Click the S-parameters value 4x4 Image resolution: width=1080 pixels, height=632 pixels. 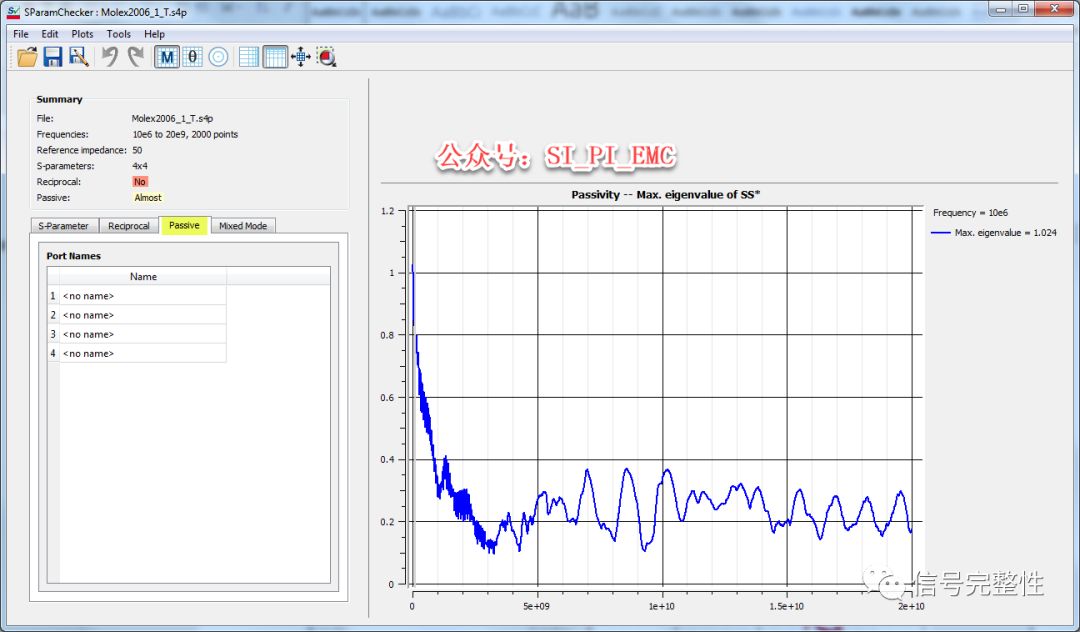coord(140,166)
